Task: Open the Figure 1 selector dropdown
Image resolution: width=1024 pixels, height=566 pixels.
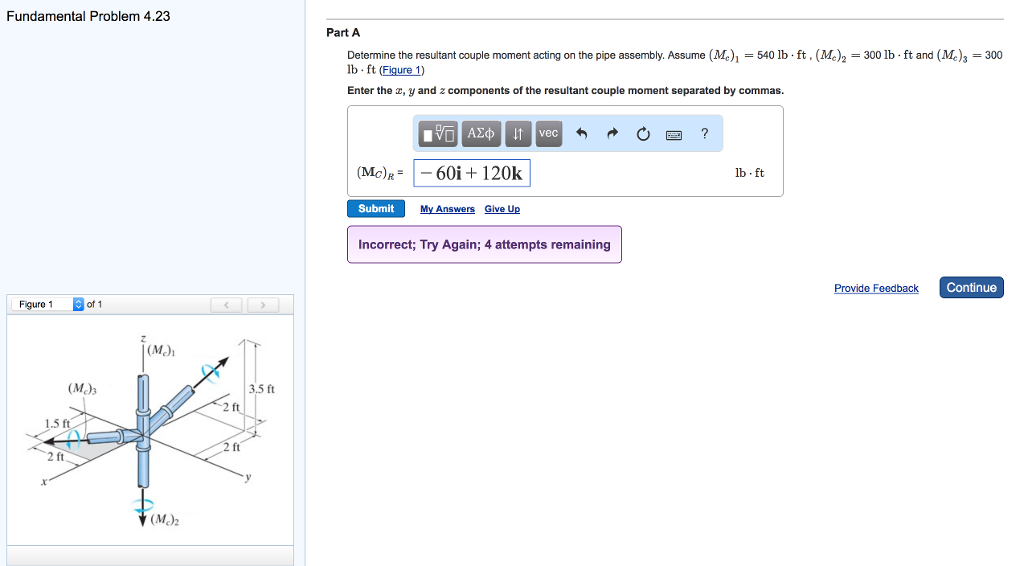Action: (x=48, y=304)
